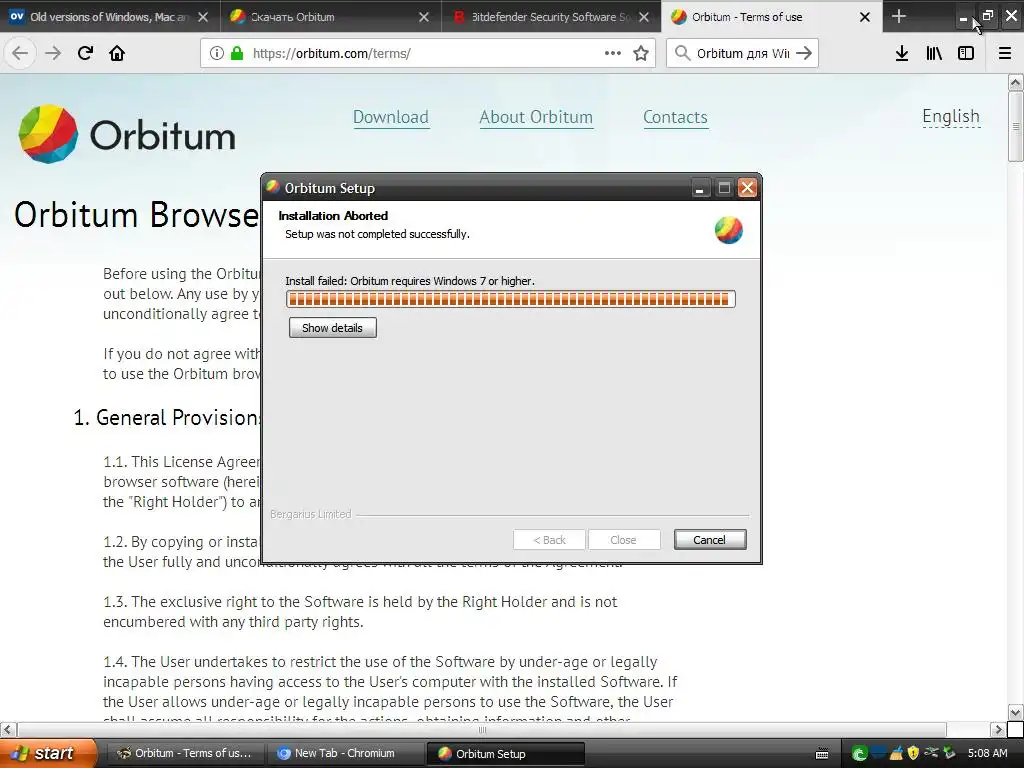Click the green padlock security icon
Screen dimensions: 1024x768
[x=237, y=54]
